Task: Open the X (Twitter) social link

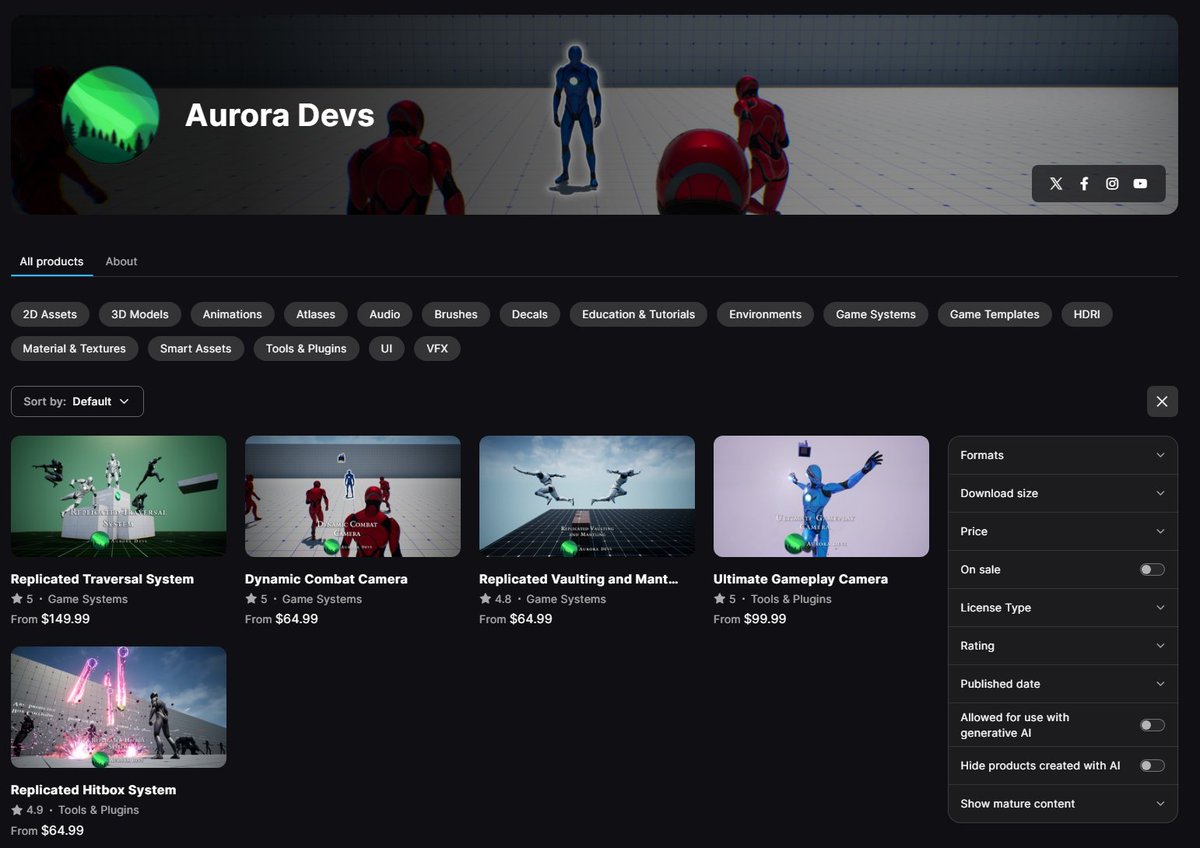Action: click(x=1056, y=184)
